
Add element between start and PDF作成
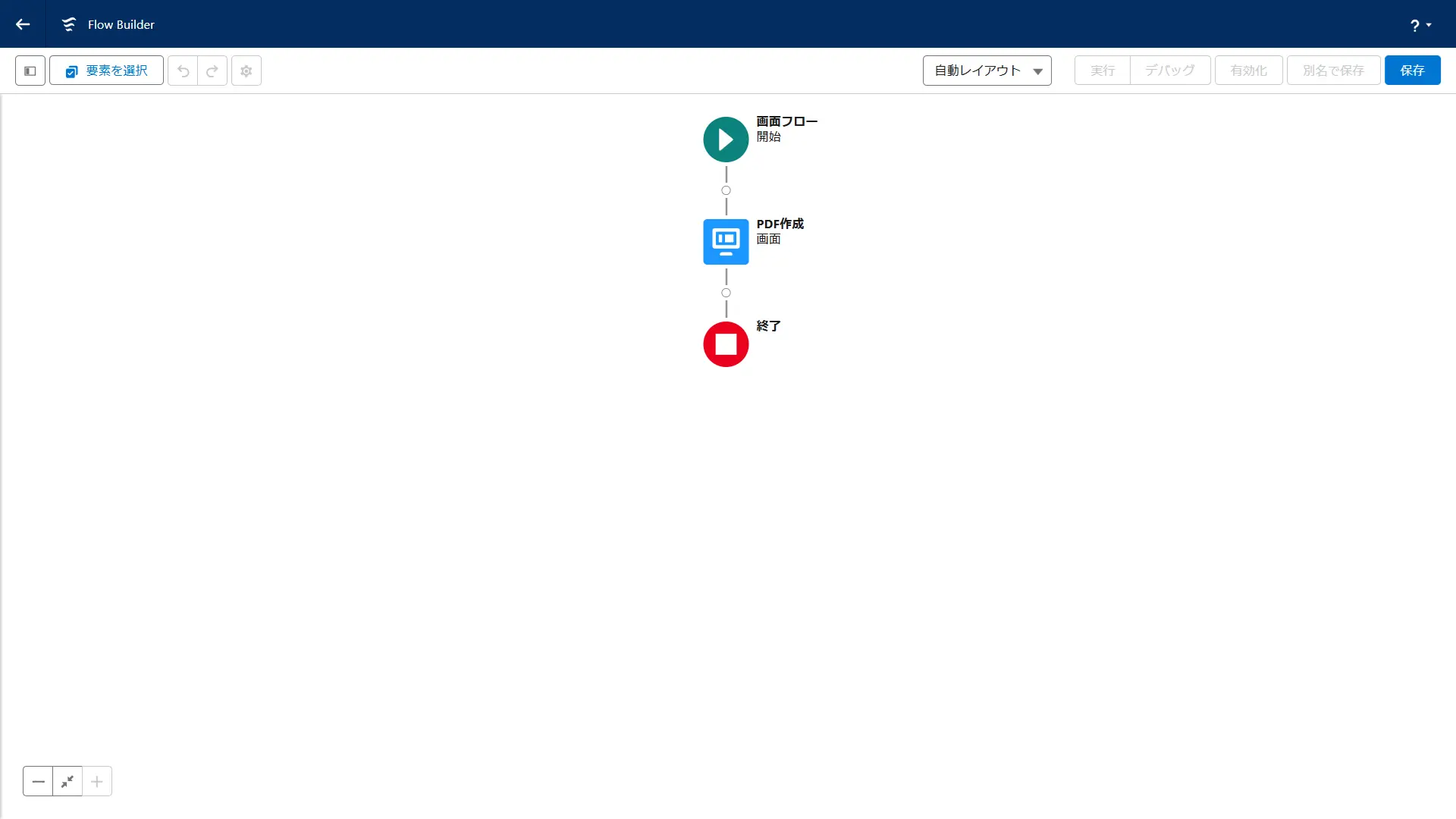click(x=726, y=190)
